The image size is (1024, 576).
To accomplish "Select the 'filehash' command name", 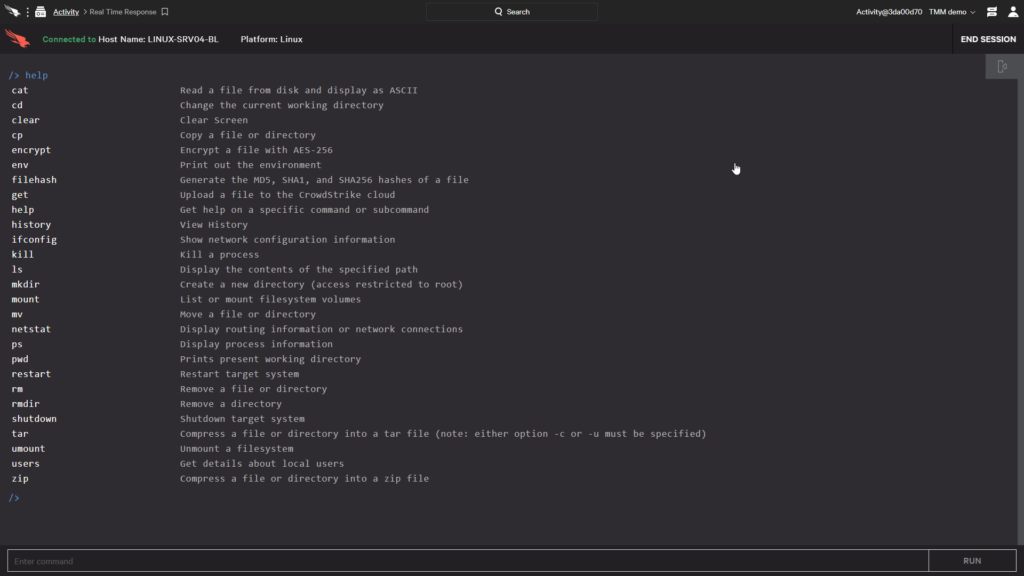I will [x=34, y=180].
